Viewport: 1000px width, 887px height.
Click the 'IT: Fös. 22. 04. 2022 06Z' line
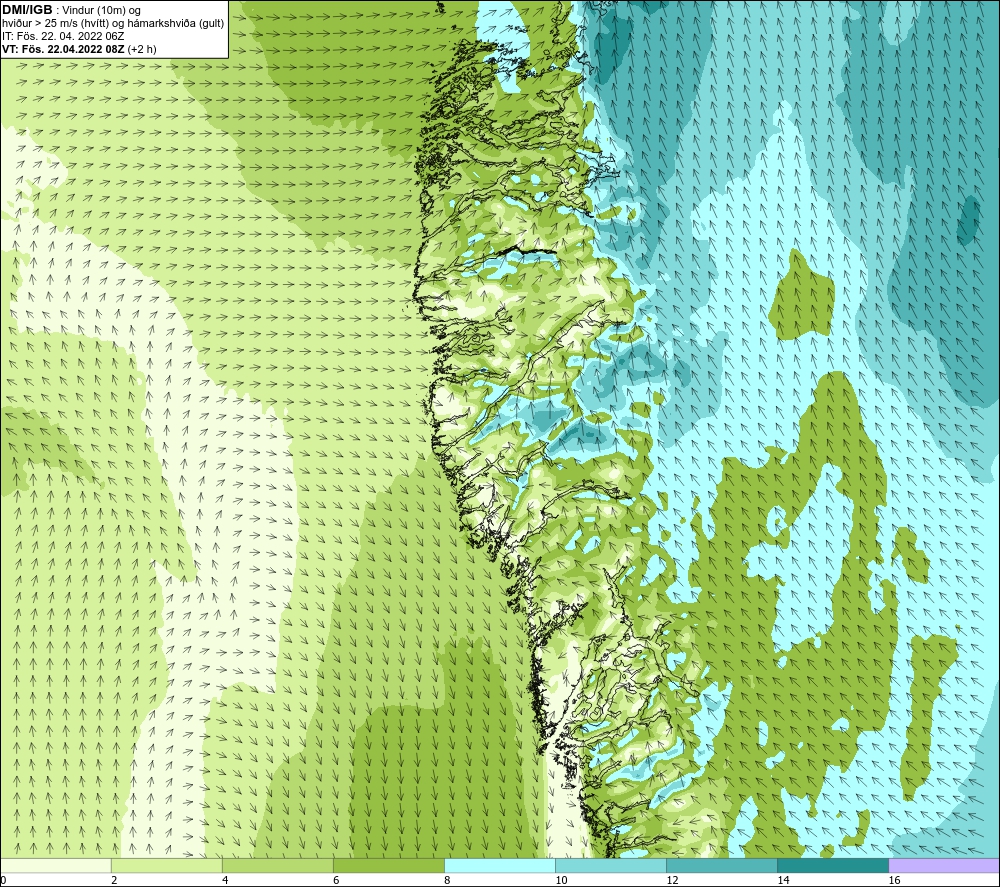(63, 36)
